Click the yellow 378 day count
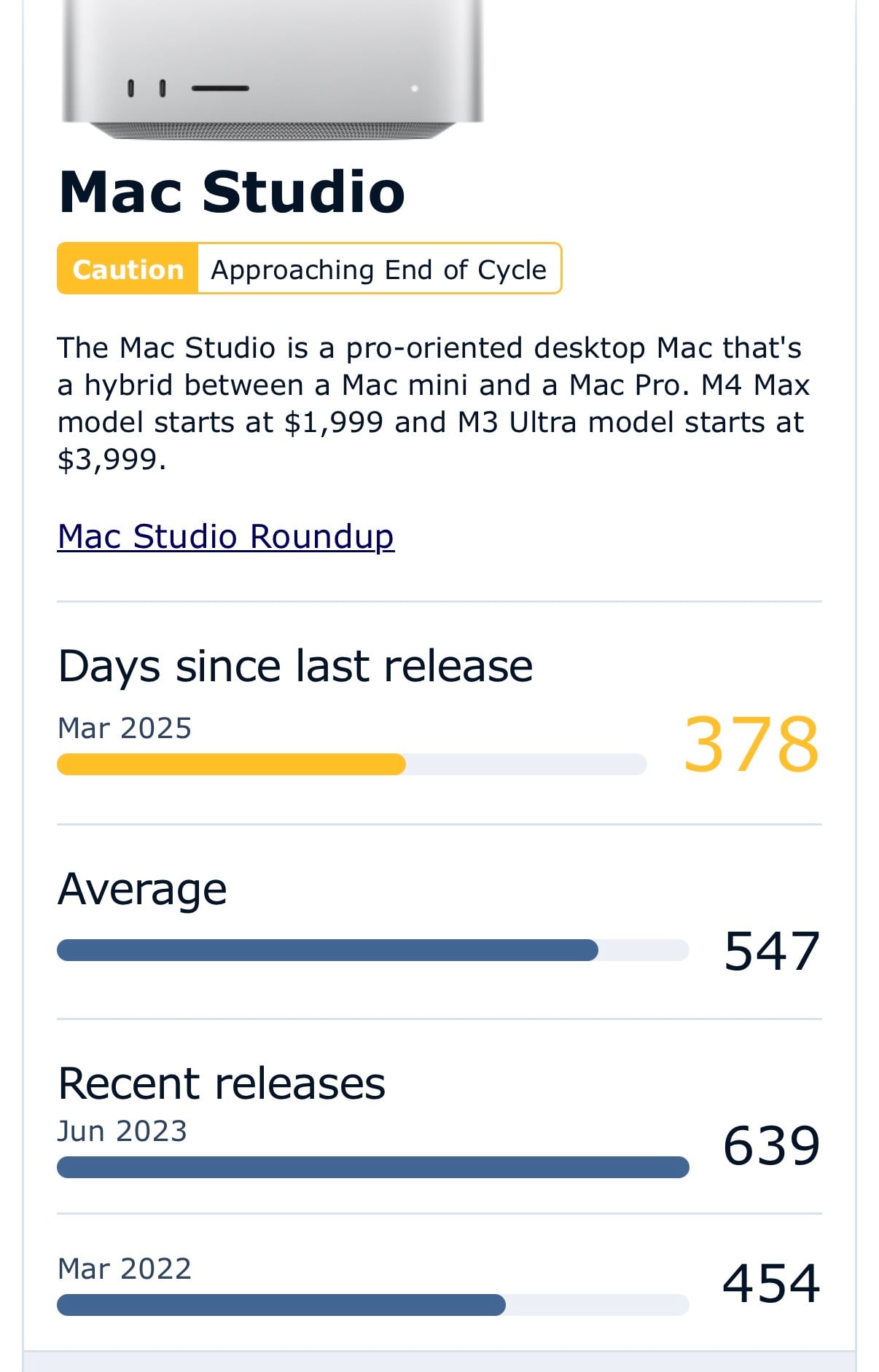The width and height of the screenshot is (879, 1372). tap(751, 744)
